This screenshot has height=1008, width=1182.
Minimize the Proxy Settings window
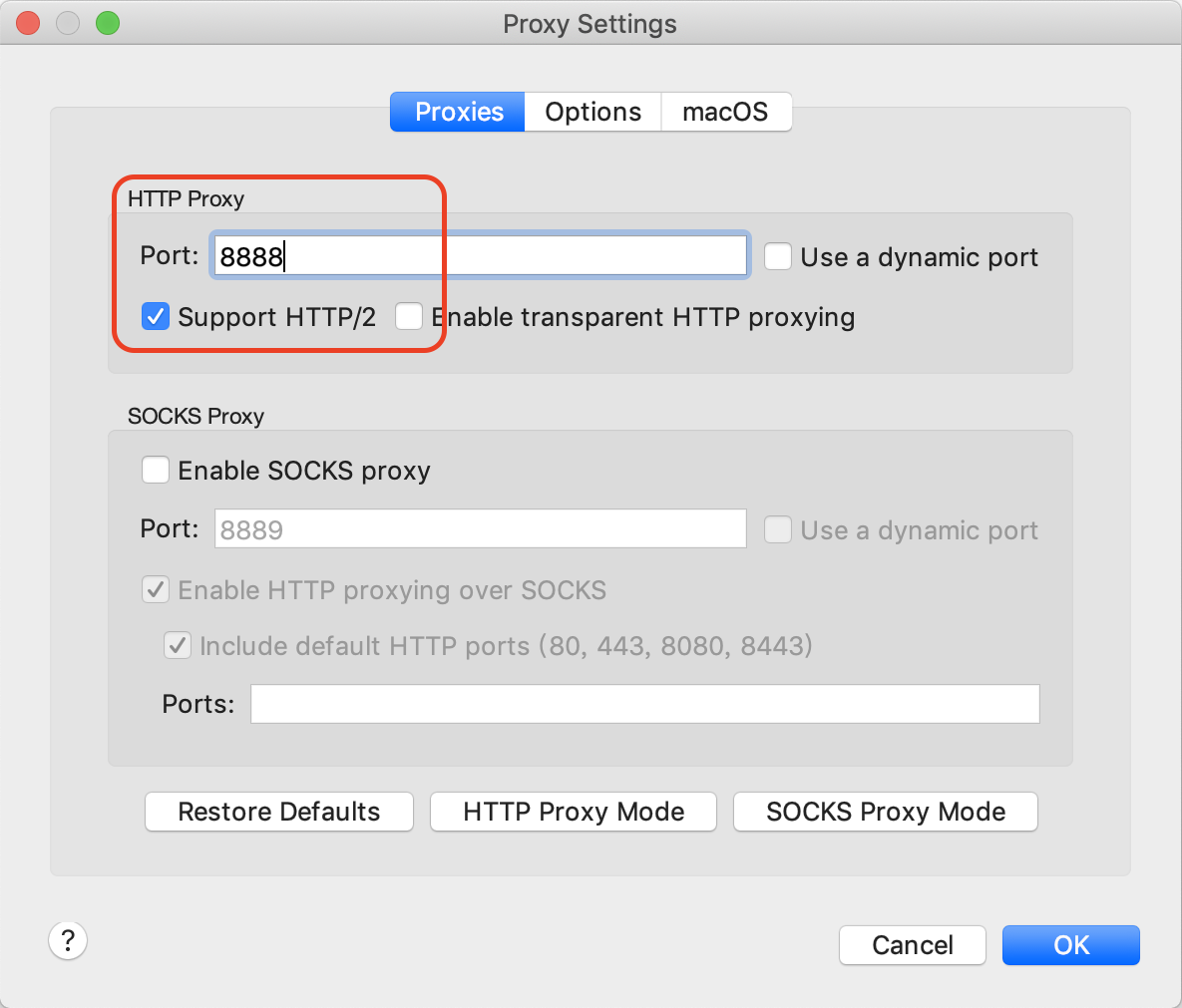pos(67,22)
